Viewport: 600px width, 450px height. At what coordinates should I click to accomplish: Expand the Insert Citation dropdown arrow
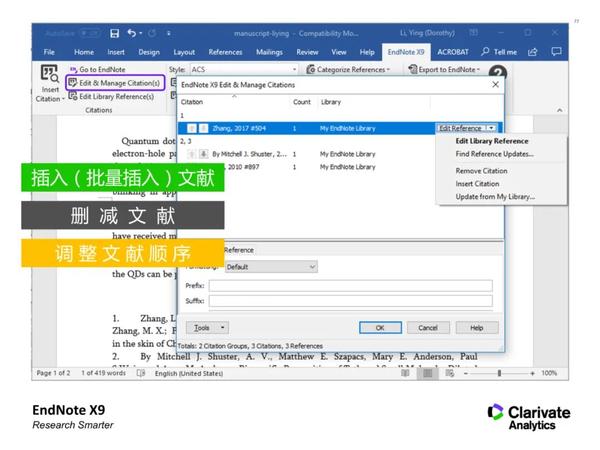(x=63, y=99)
